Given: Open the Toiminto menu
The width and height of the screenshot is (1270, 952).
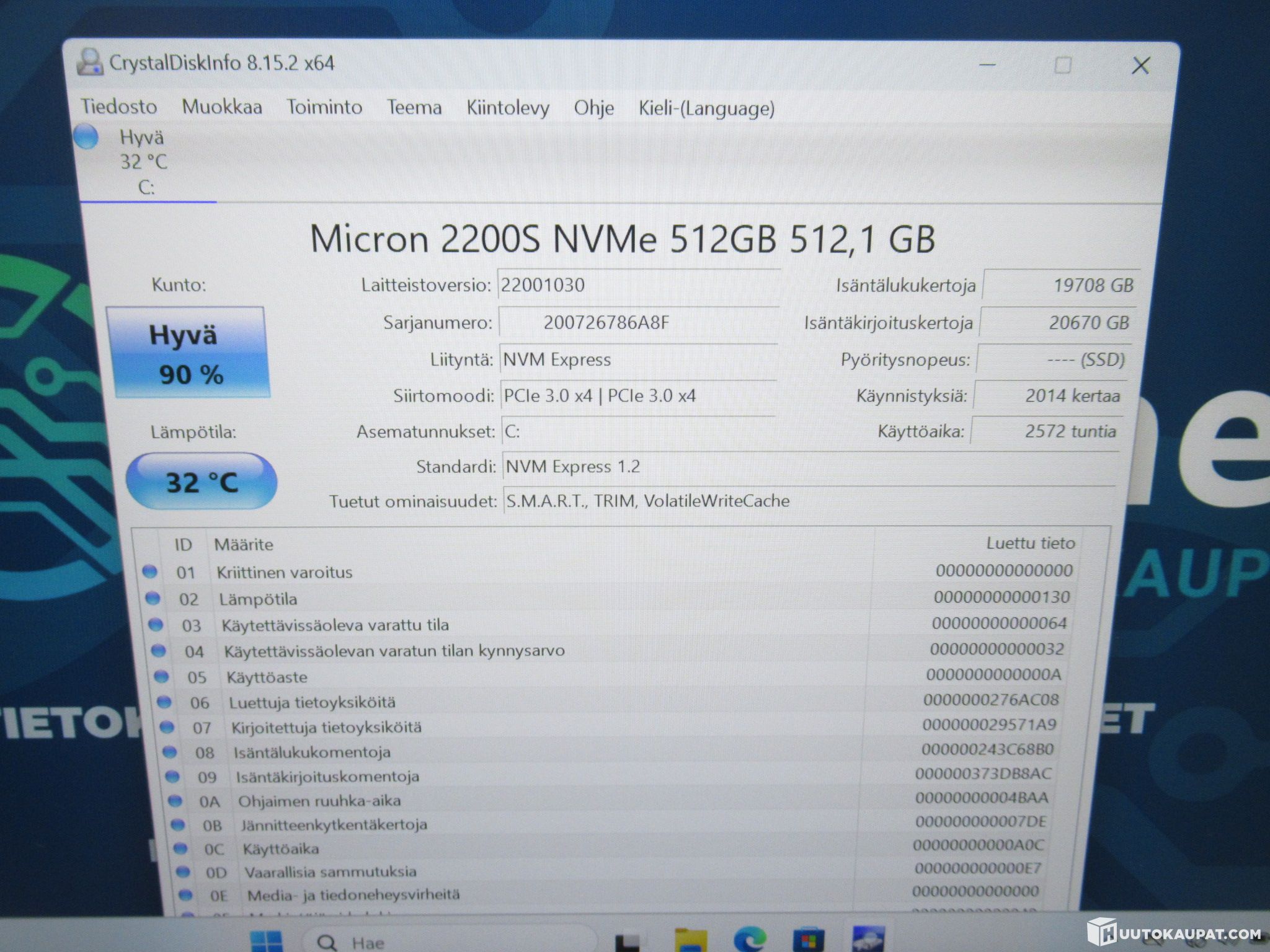Looking at the screenshot, I should [324, 107].
